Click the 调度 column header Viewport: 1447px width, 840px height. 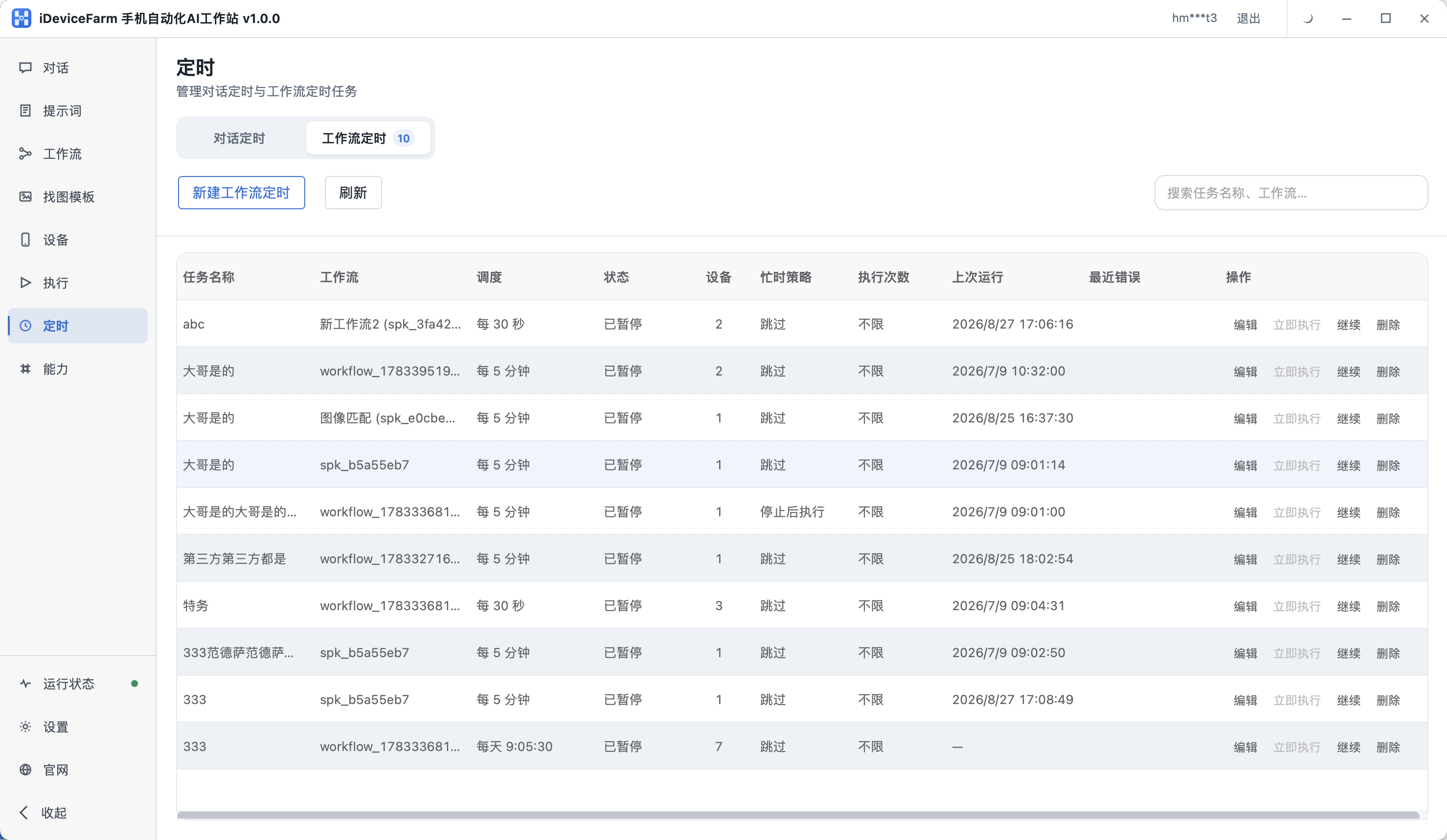pyautogui.click(x=489, y=277)
